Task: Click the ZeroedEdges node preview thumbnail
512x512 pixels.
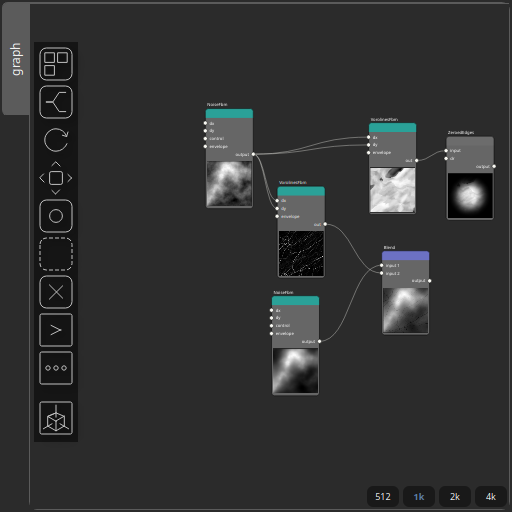Action: 470,196
